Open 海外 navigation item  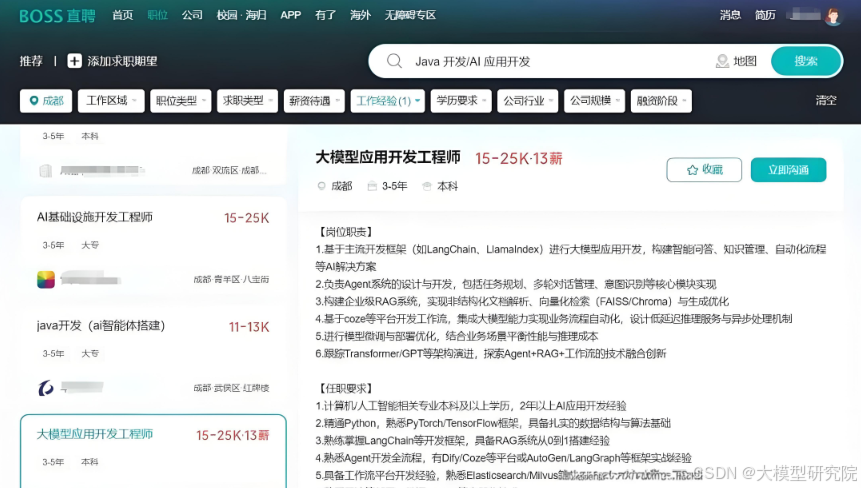360,15
